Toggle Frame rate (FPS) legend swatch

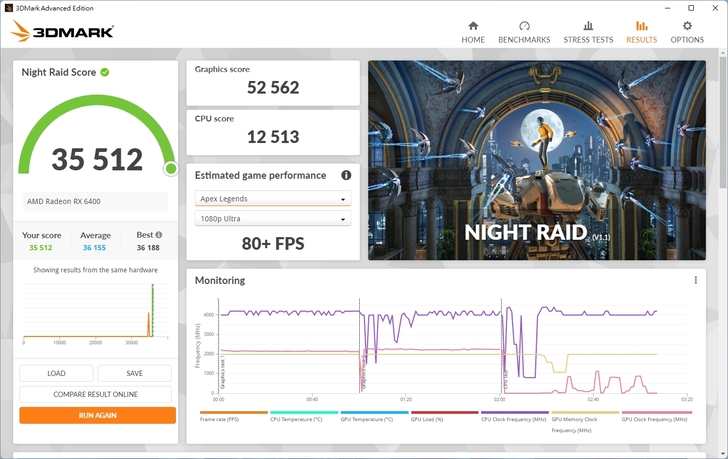point(234,412)
